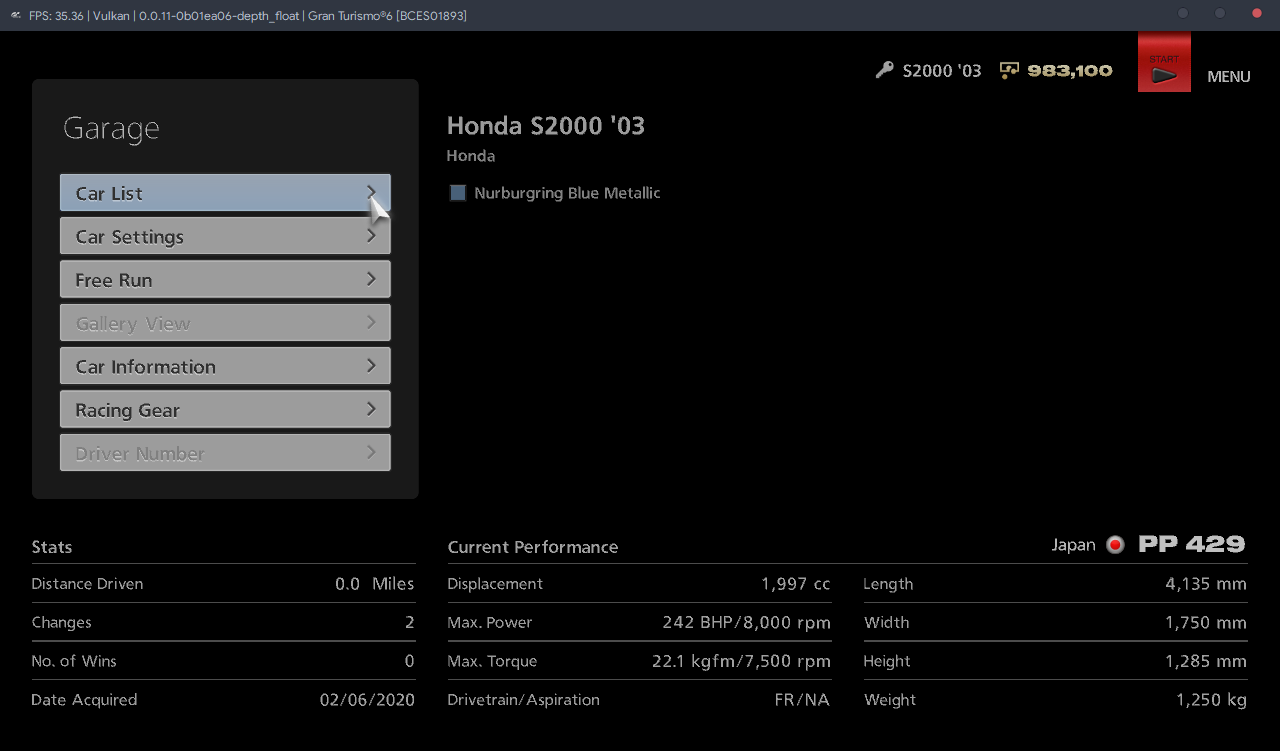
Task: Click the chevron arrow on Car Information
Action: tap(371, 365)
